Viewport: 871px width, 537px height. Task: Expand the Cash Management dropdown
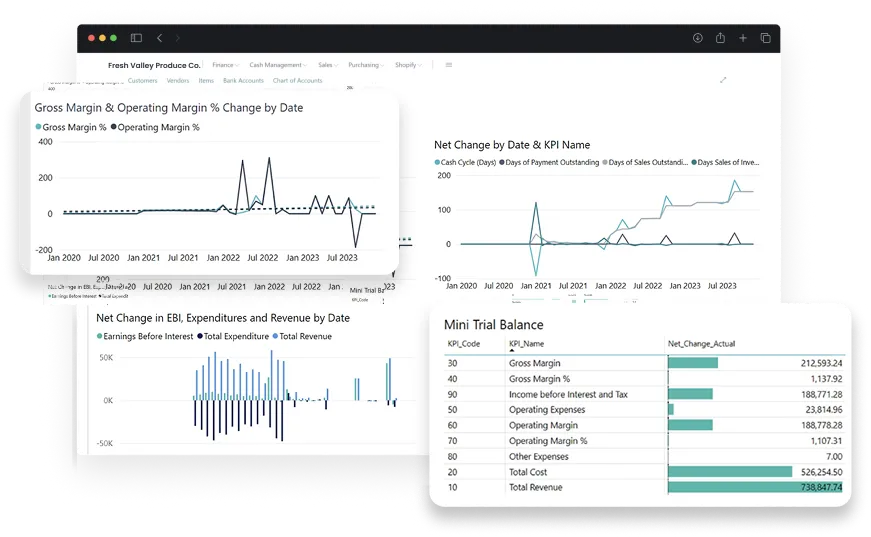277,65
